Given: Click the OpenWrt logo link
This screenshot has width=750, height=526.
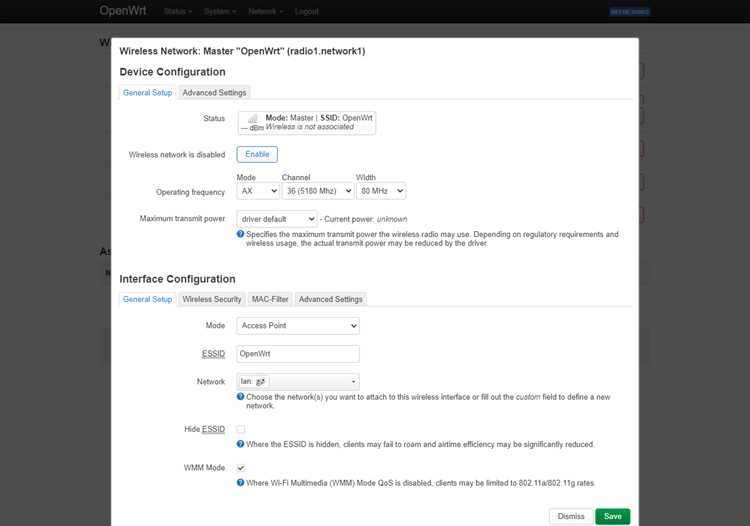Looking at the screenshot, I should coord(123,11).
